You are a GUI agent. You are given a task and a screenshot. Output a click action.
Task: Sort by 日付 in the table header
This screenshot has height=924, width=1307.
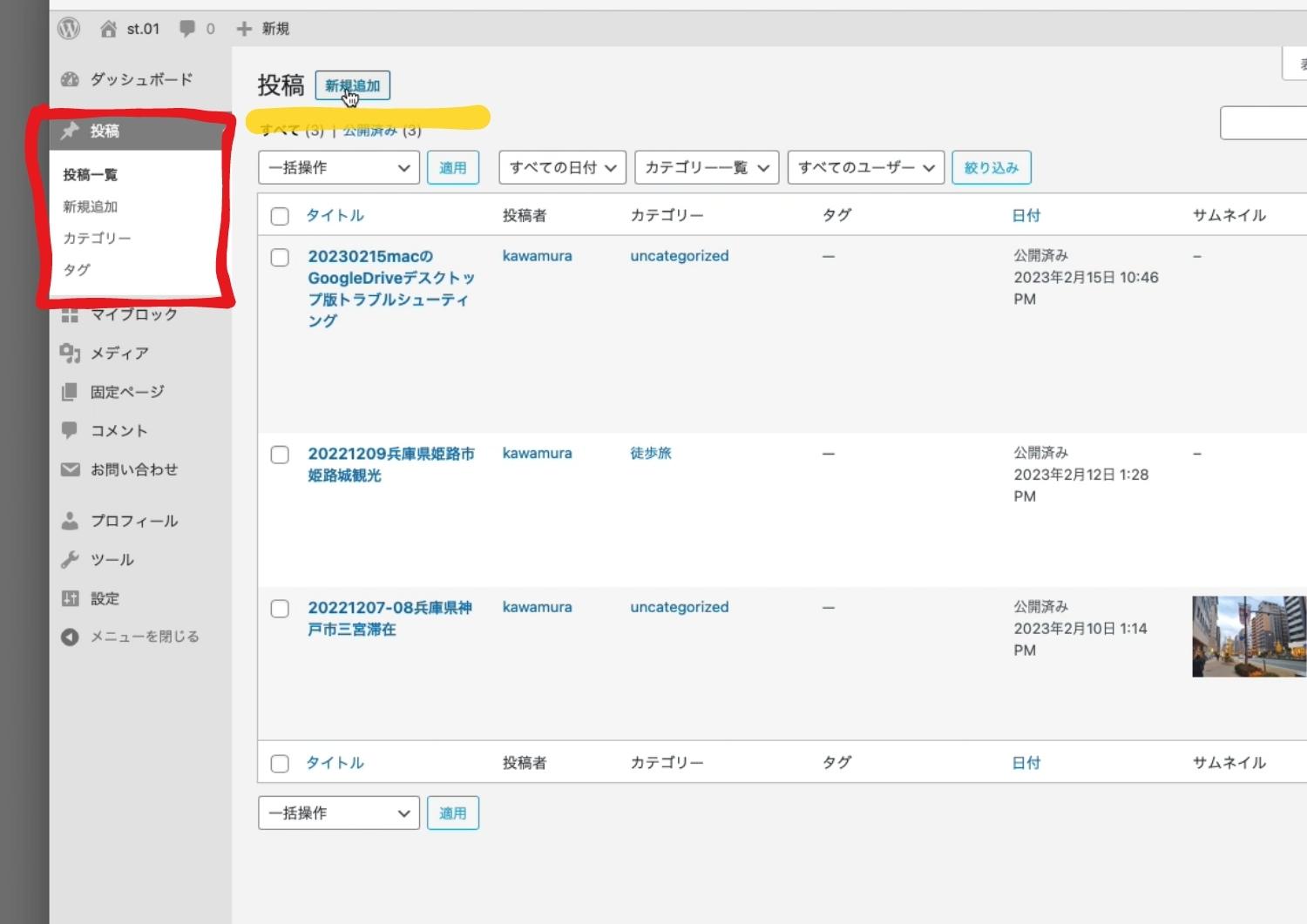pyautogui.click(x=1026, y=215)
